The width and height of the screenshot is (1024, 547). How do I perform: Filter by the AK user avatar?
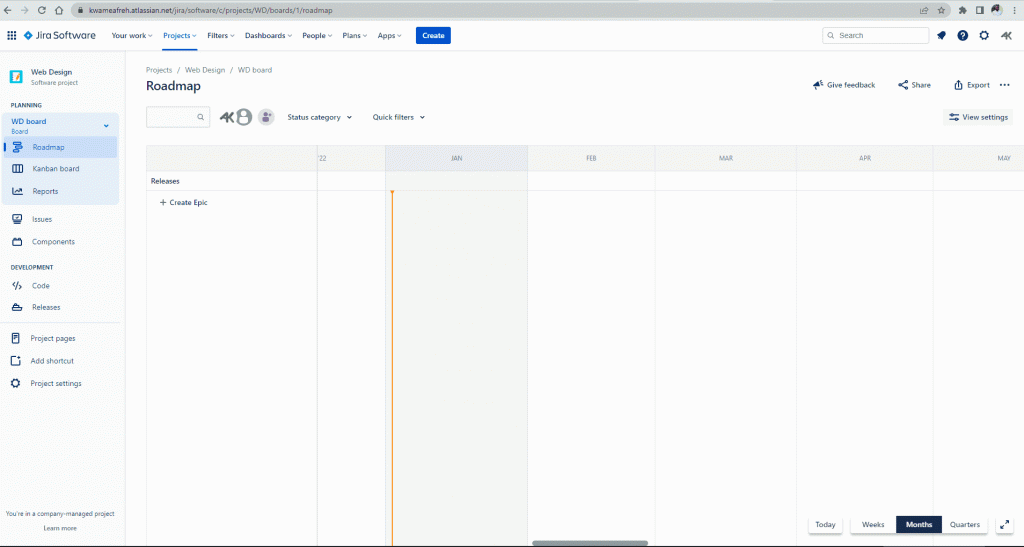coord(227,117)
